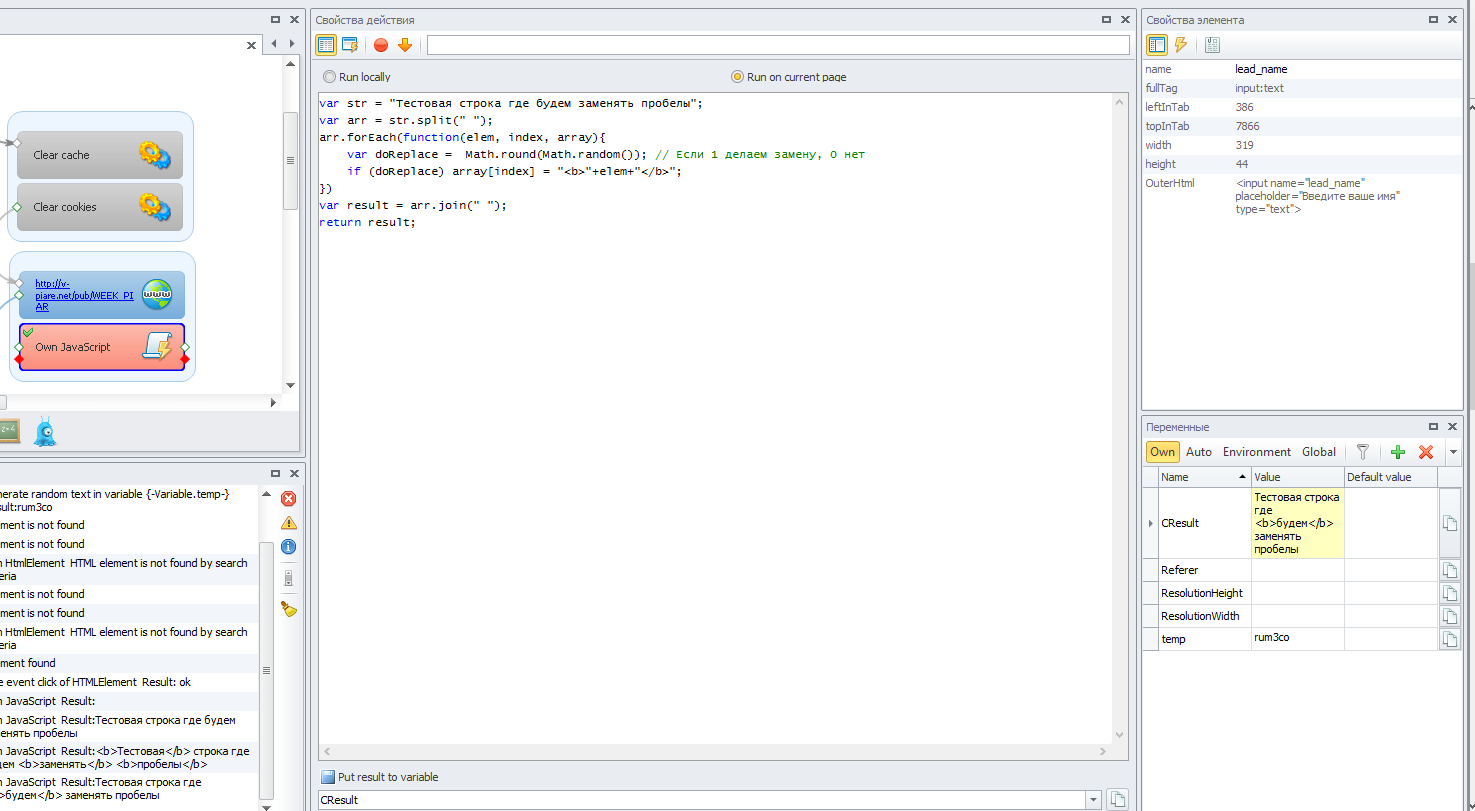1475x811 pixels.
Task: Copy the Referer variable value icon
Action: pos(1450,570)
